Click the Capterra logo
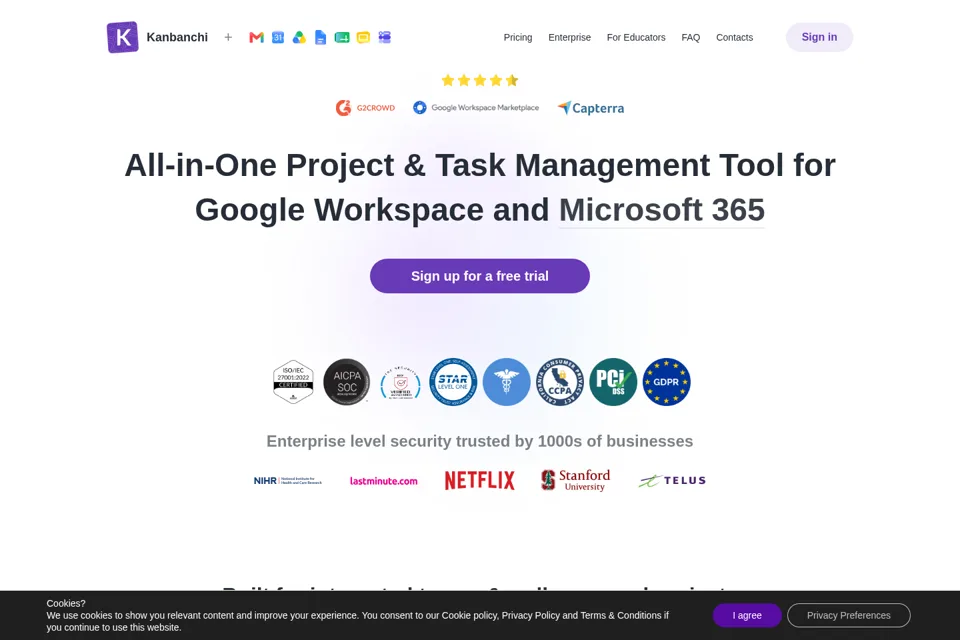960x640 pixels. tap(591, 108)
